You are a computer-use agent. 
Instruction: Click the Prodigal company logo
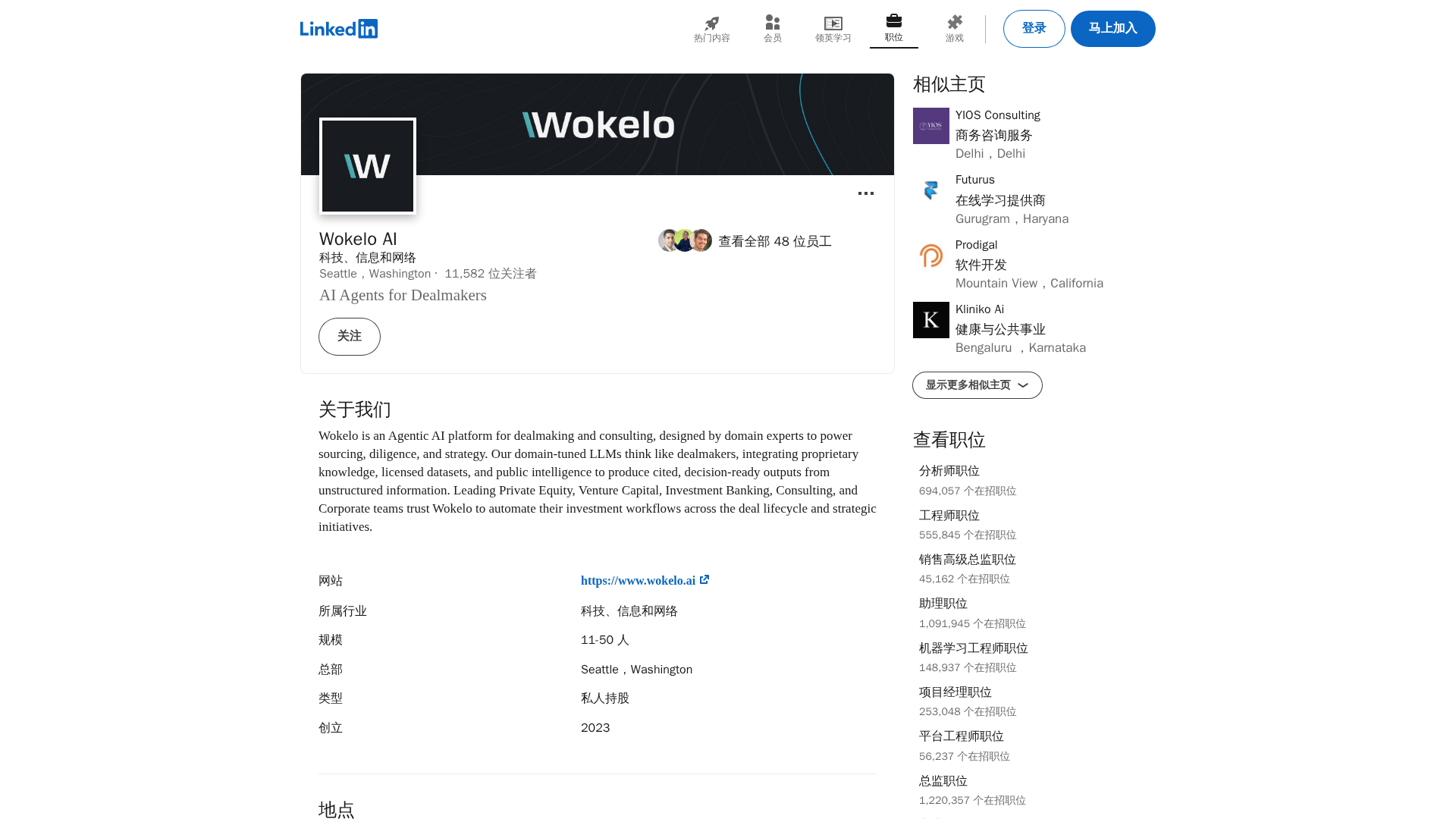(930, 256)
